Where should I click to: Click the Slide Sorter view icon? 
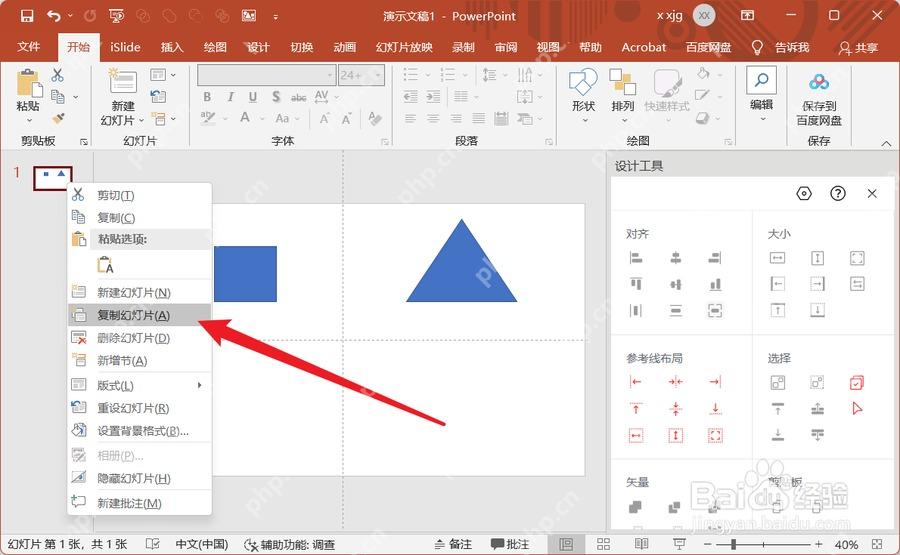(603, 544)
